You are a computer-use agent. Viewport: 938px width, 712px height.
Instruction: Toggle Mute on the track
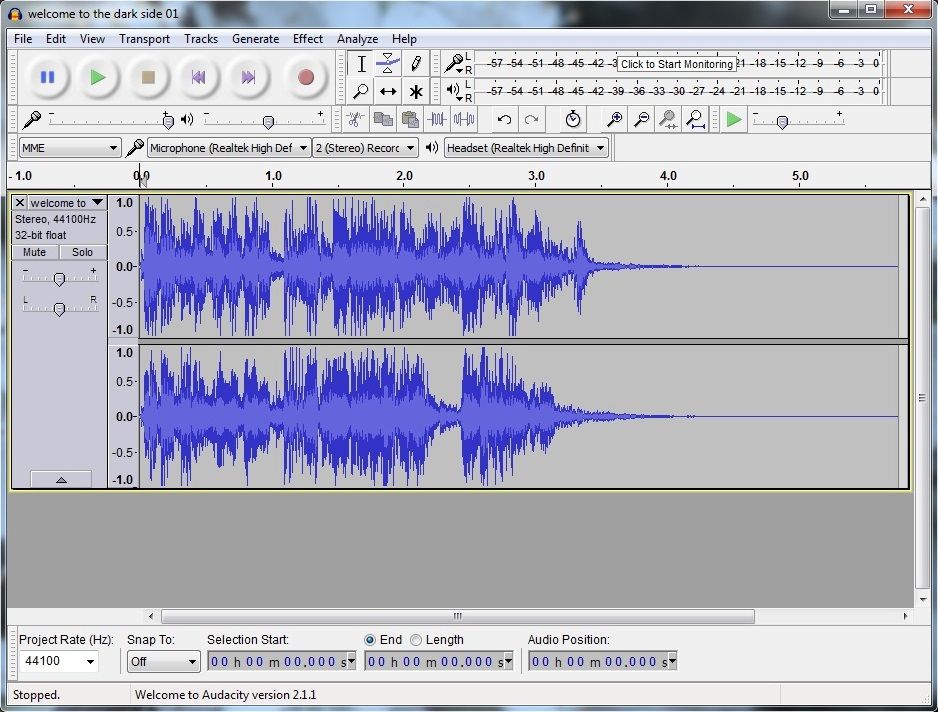35,252
